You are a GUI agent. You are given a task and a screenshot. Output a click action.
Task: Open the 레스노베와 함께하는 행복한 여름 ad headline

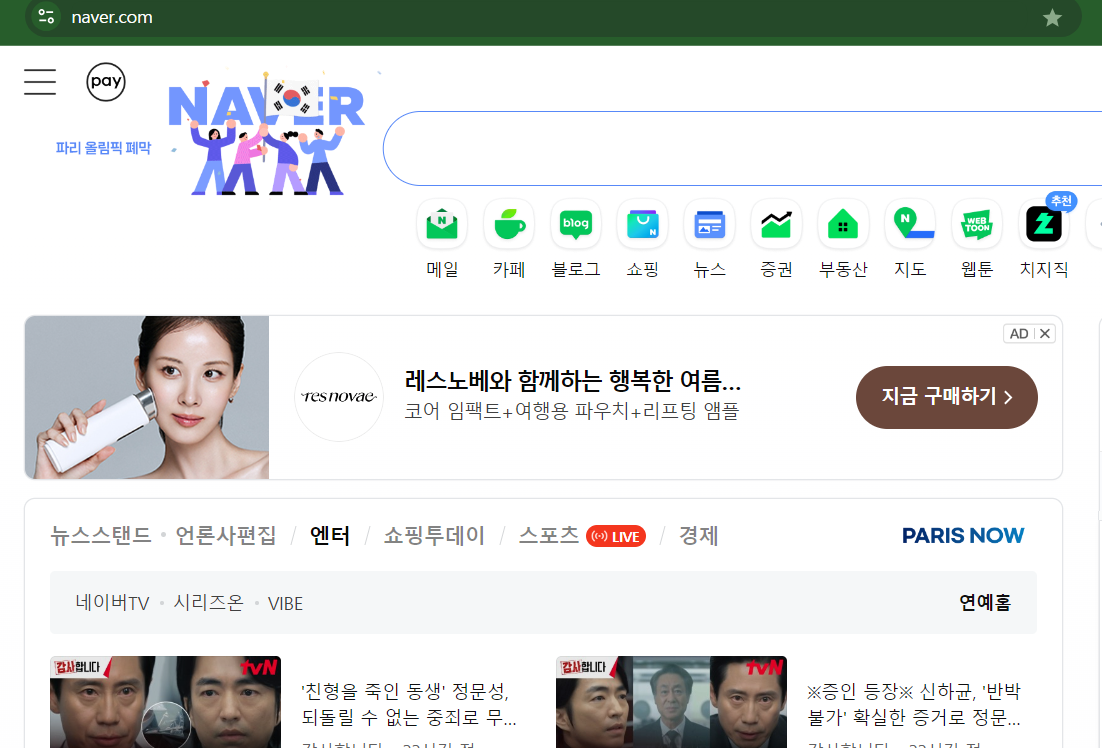point(573,381)
